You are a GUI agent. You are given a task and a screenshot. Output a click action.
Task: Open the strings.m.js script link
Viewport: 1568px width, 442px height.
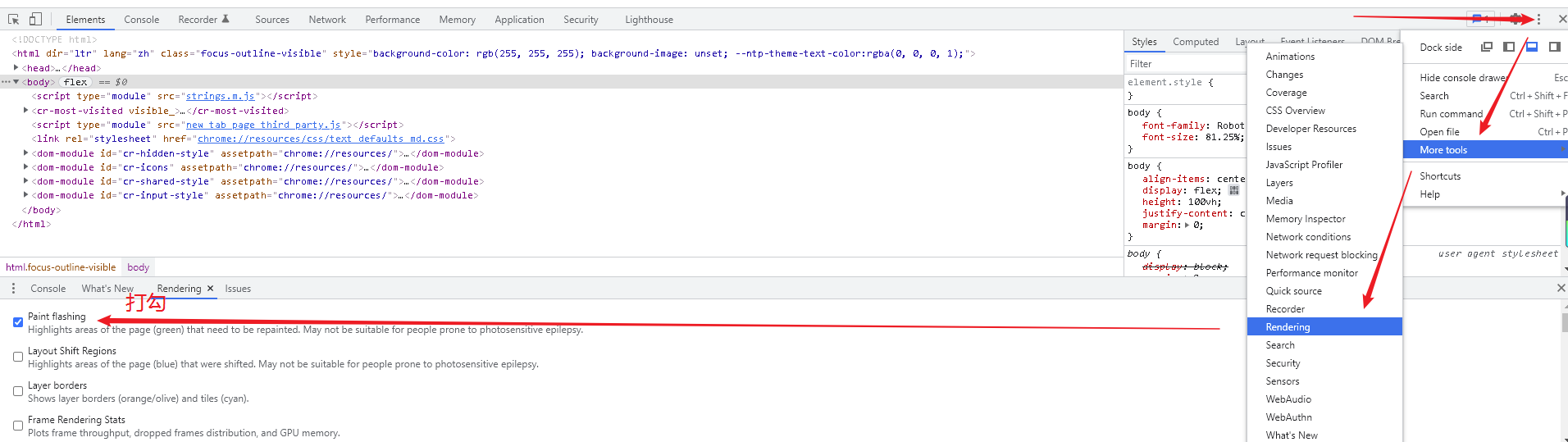coord(220,96)
